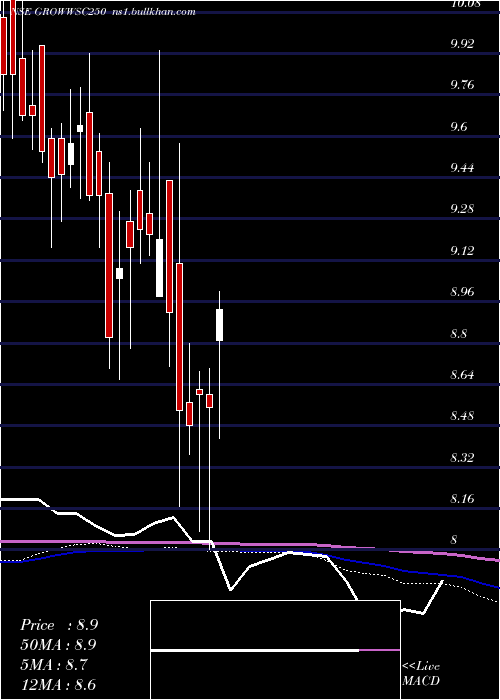Click the 12MA : 8.6 readout
This screenshot has width=500, height=700.
coord(58,684)
